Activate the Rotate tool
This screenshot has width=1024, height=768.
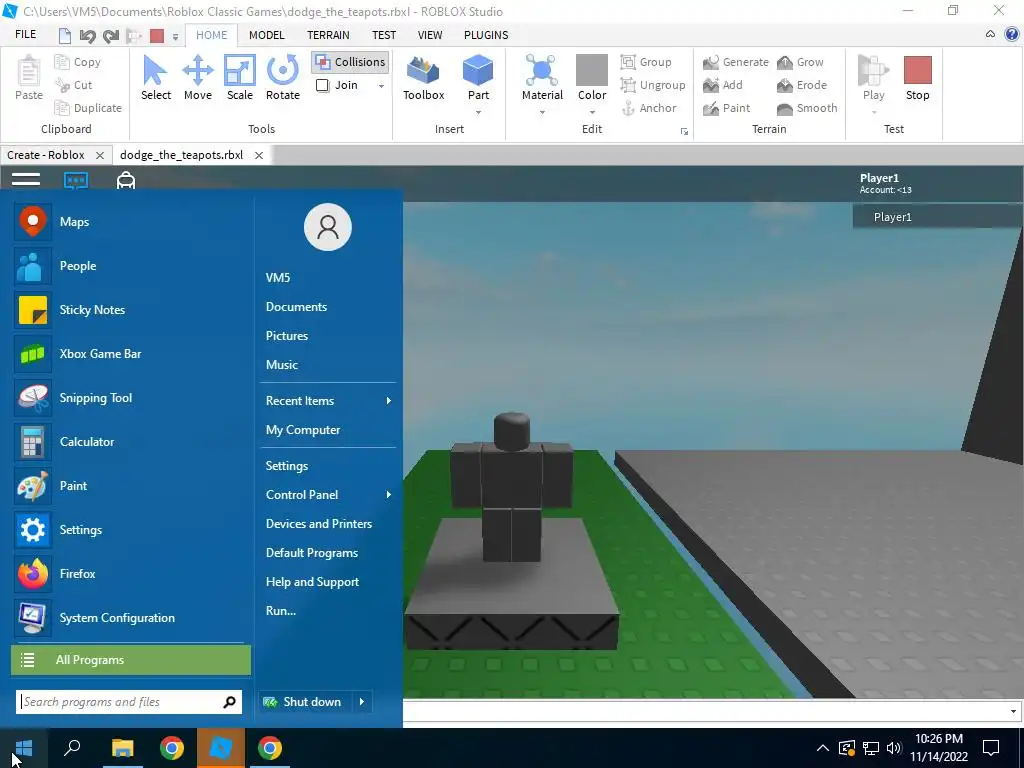tap(282, 78)
